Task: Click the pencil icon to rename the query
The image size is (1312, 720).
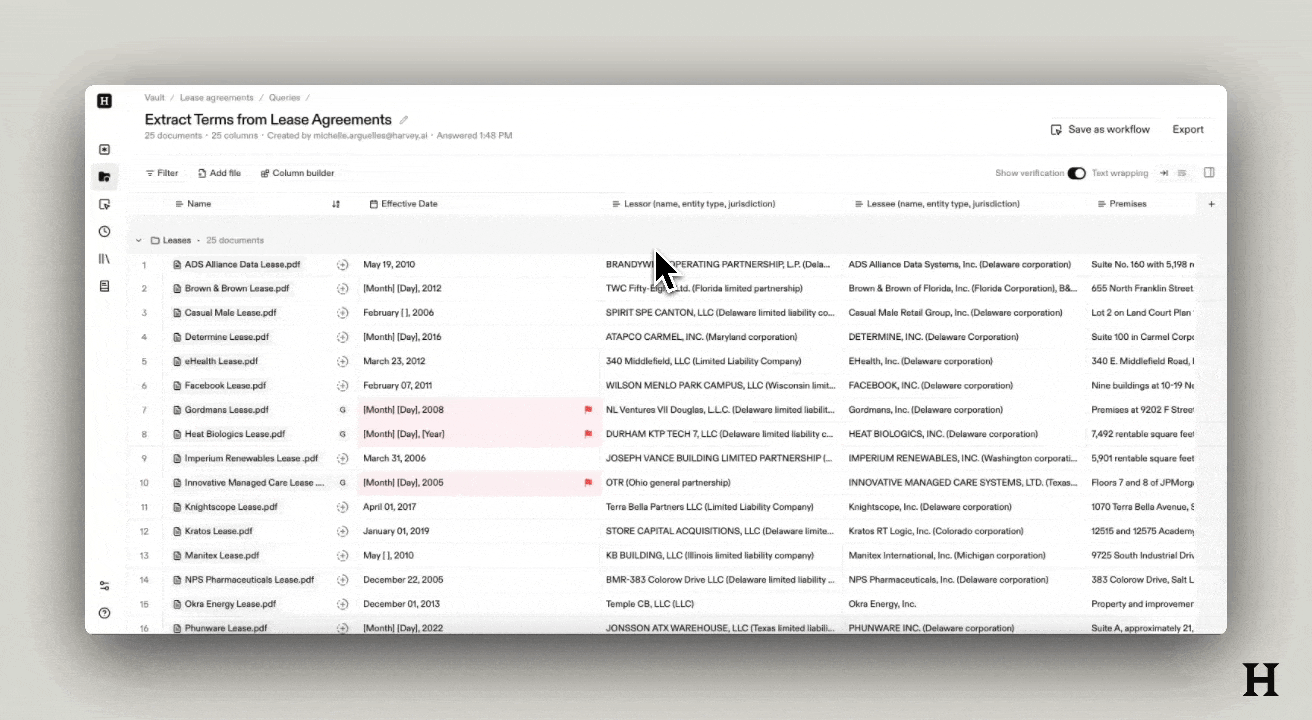Action: tap(404, 120)
